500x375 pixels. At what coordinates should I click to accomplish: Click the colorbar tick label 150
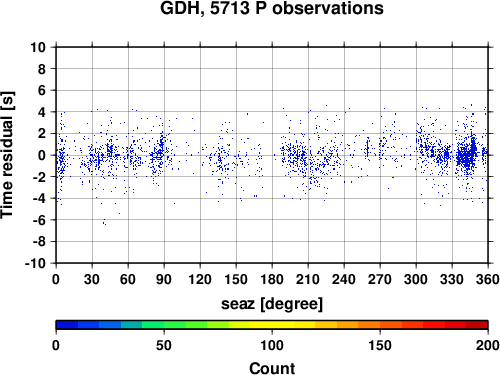[x=380, y=345]
